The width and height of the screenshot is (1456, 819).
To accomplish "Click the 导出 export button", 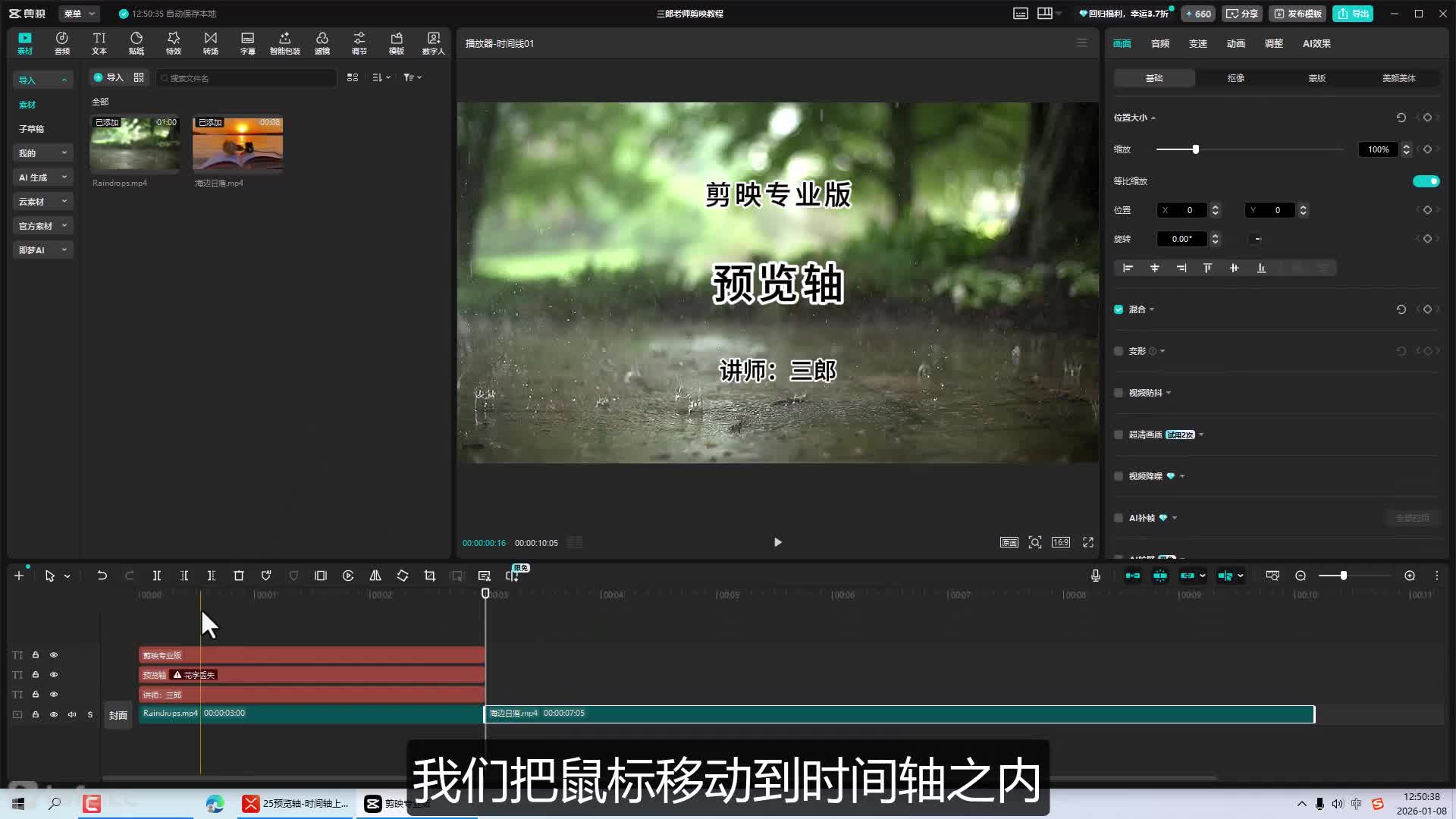I will pyautogui.click(x=1353, y=14).
